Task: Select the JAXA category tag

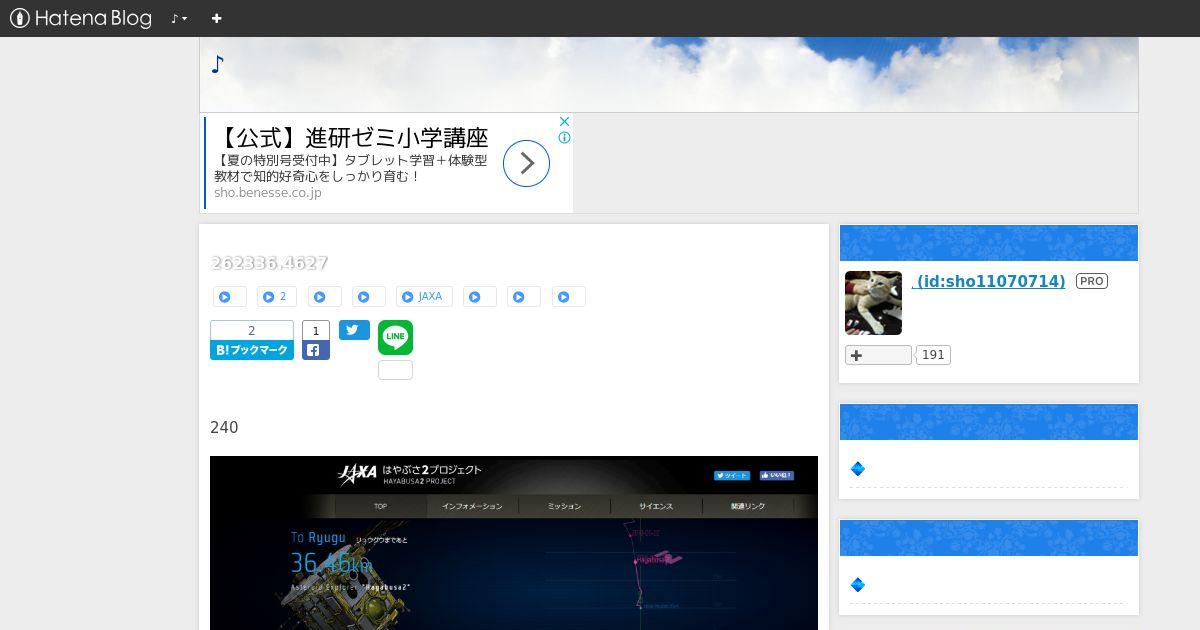Action: 424,297
